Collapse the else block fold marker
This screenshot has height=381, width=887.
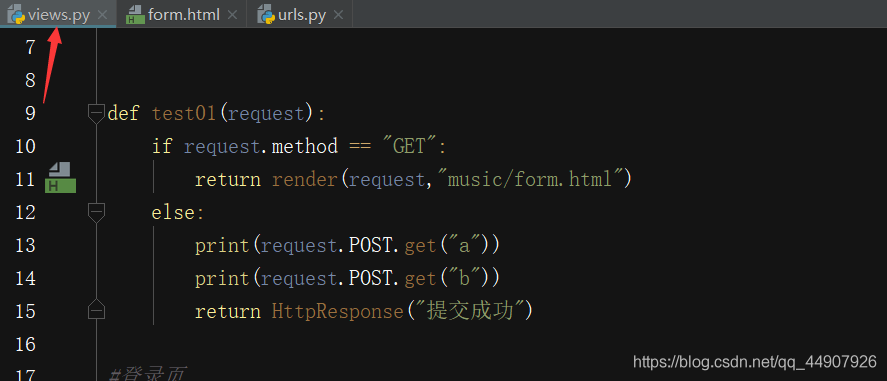click(97, 213)
